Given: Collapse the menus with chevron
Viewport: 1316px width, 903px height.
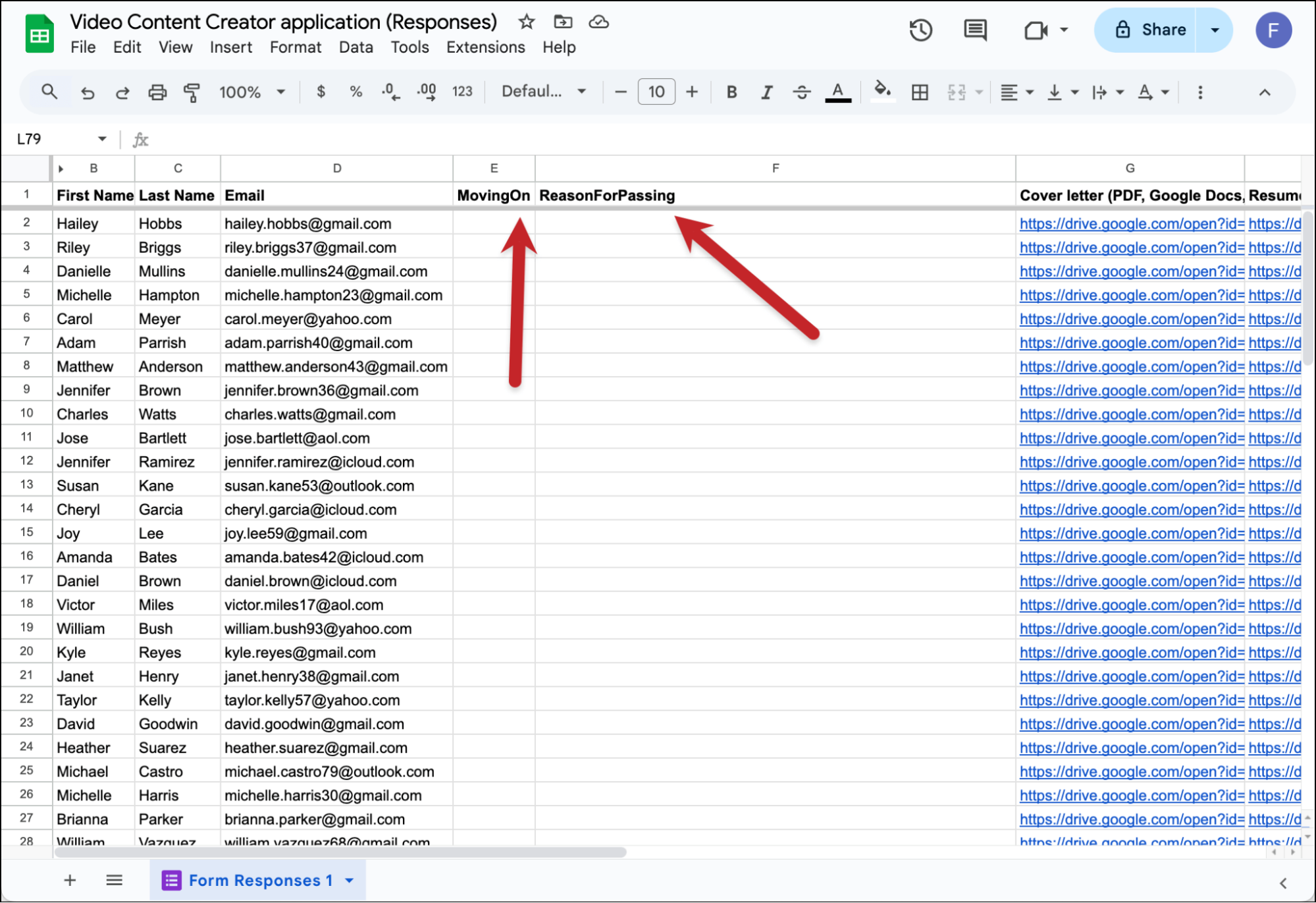Looking at the screenshot, I should point(1264,92).
